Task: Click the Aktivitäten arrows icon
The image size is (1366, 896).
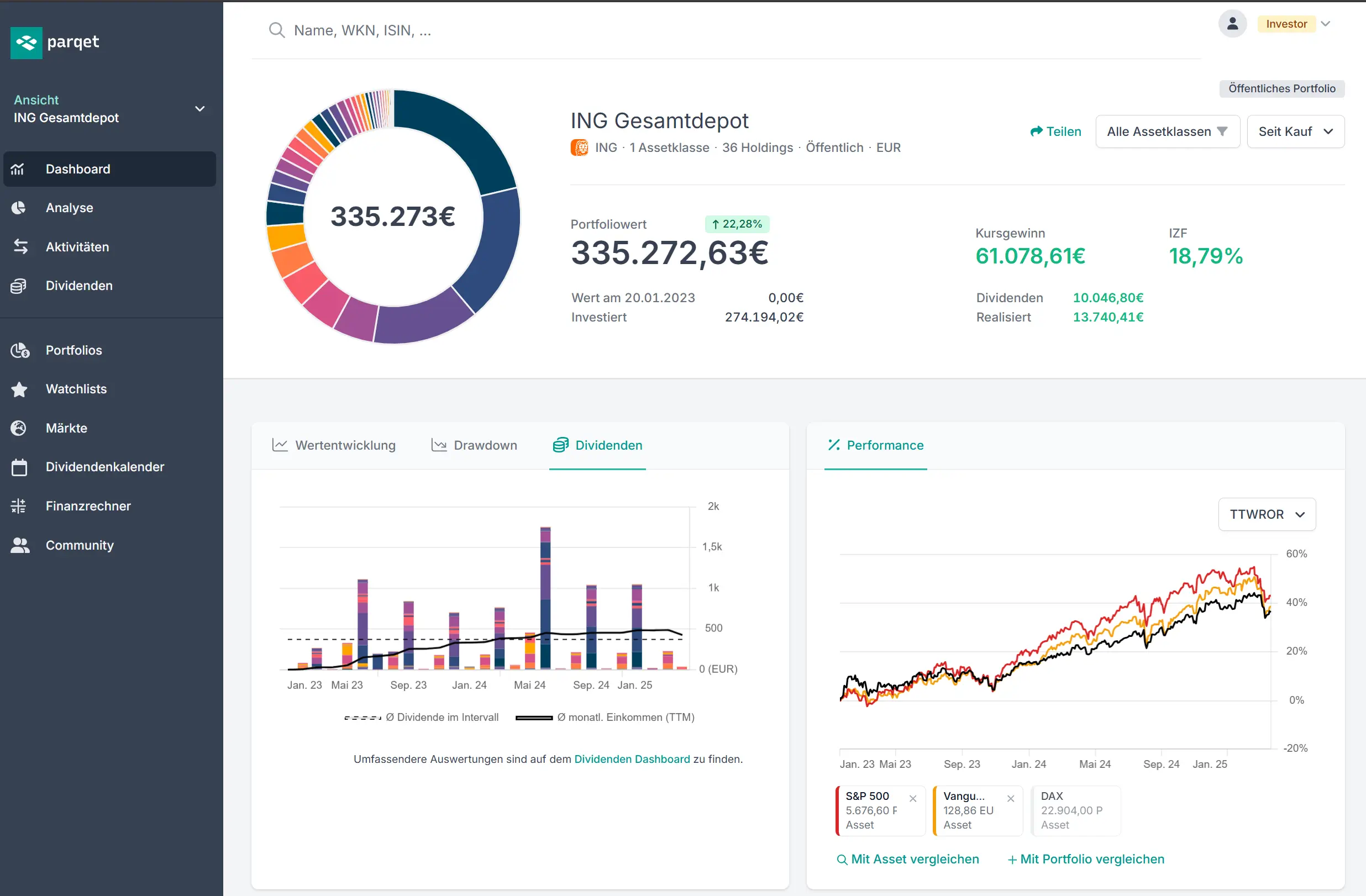Action: [x=20, y=247]
